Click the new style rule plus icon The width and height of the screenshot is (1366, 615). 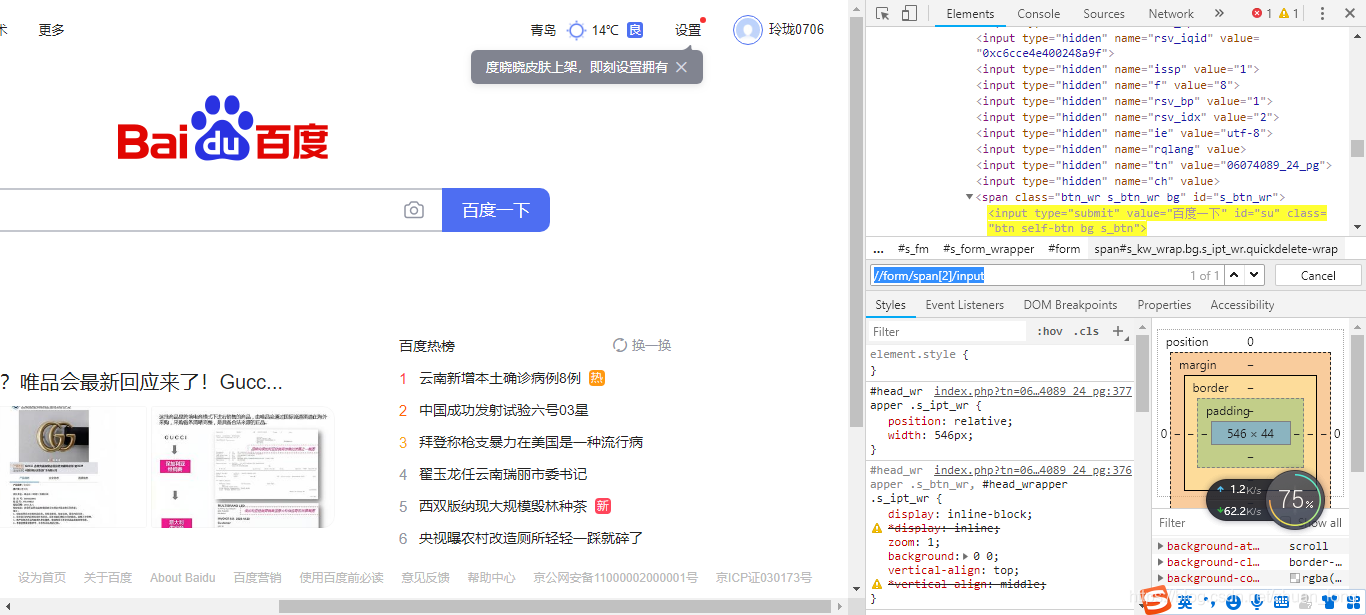[x=1118, y=331]
